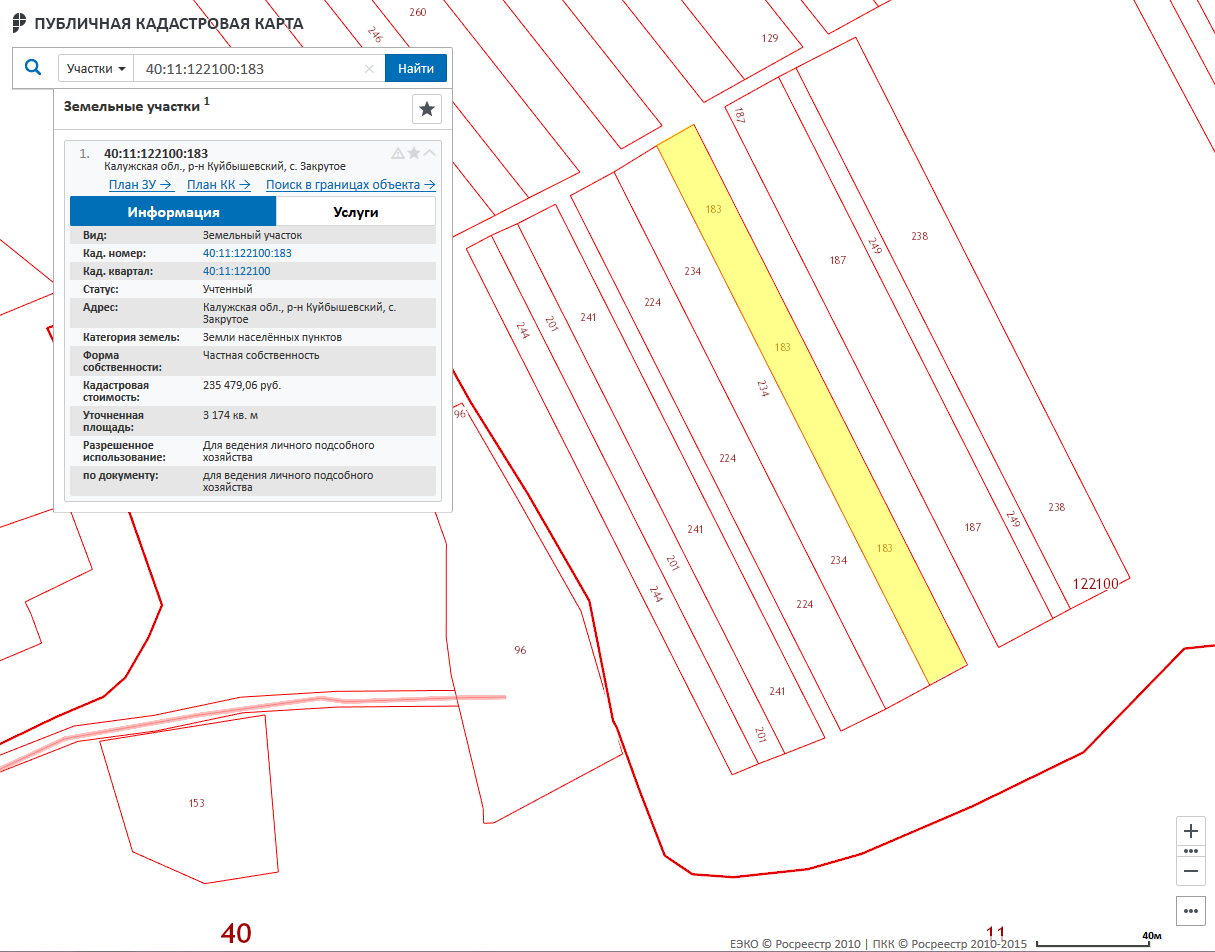Open cadastral quarter link 40:11:122100
The width and height of the screenshot is (1215, 952).
(236, 271)
